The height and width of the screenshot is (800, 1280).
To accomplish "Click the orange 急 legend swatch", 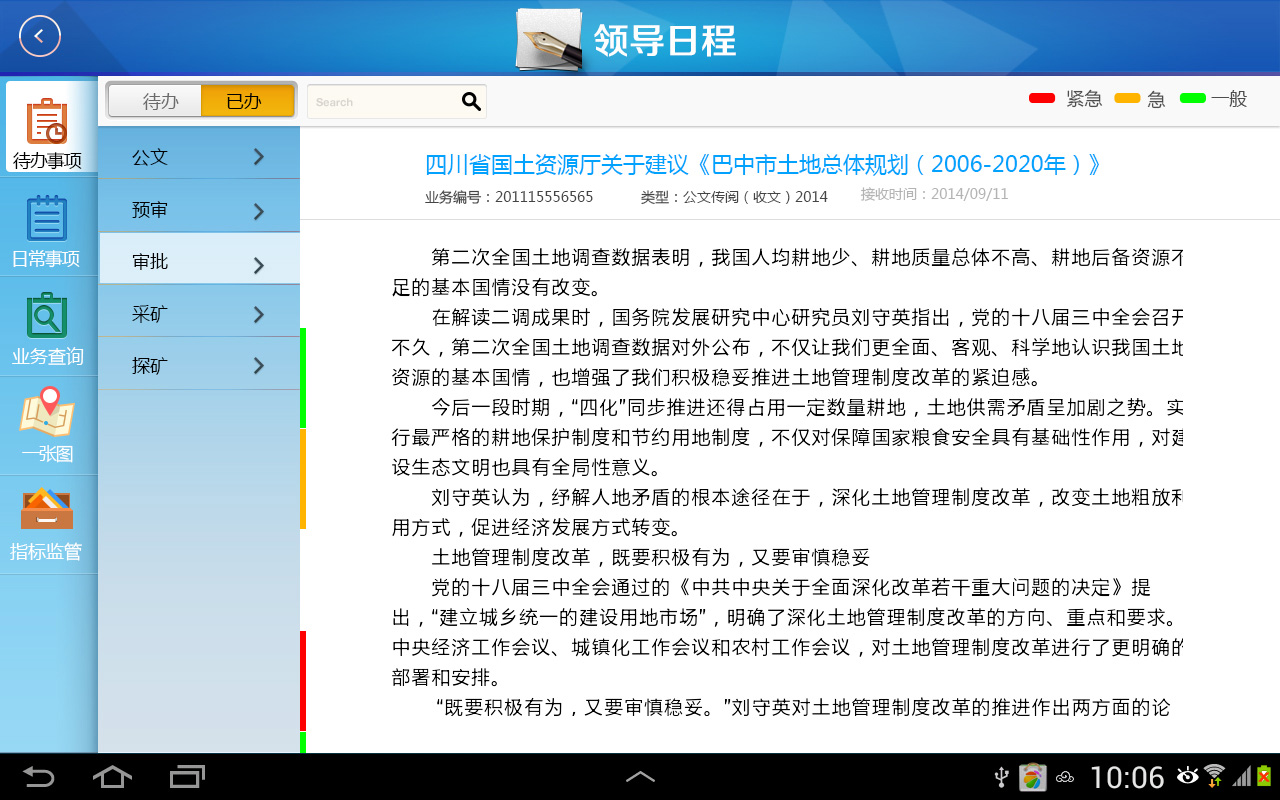I will (1127, 98).
